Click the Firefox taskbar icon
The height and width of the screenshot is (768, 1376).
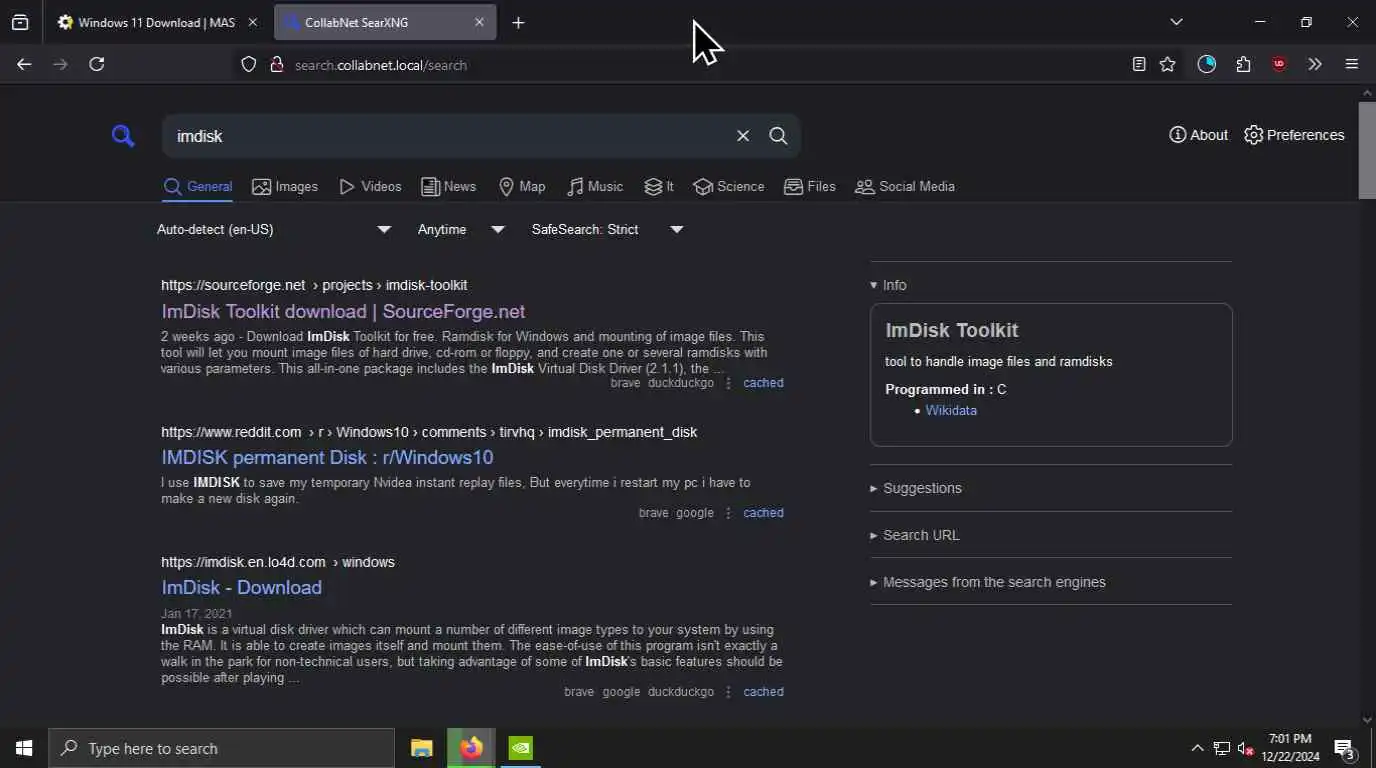pyautogui.click(x=471, y=748)
